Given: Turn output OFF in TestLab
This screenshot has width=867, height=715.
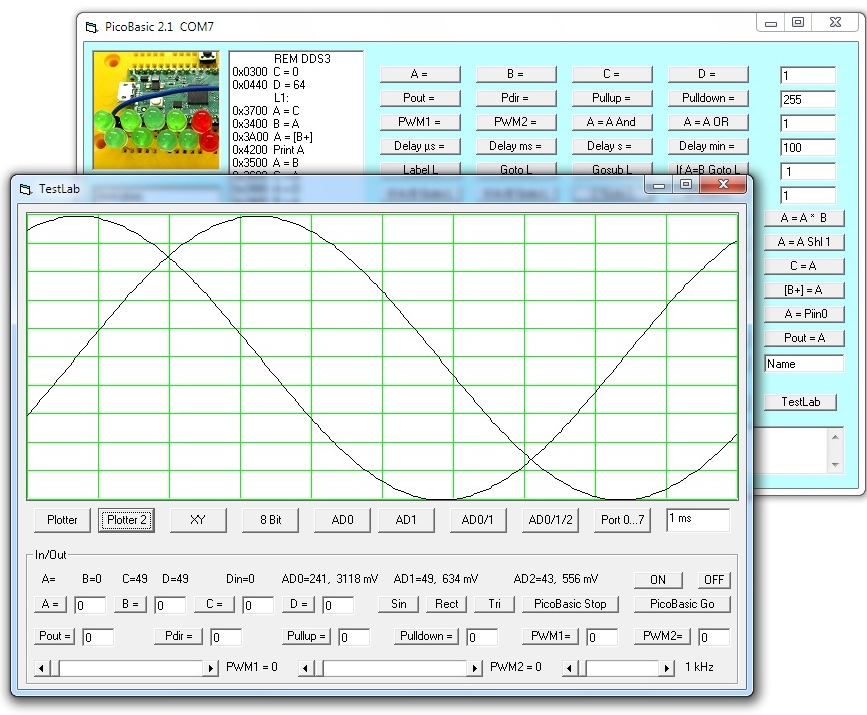Looking at the screenshot, I should point(713,580).
